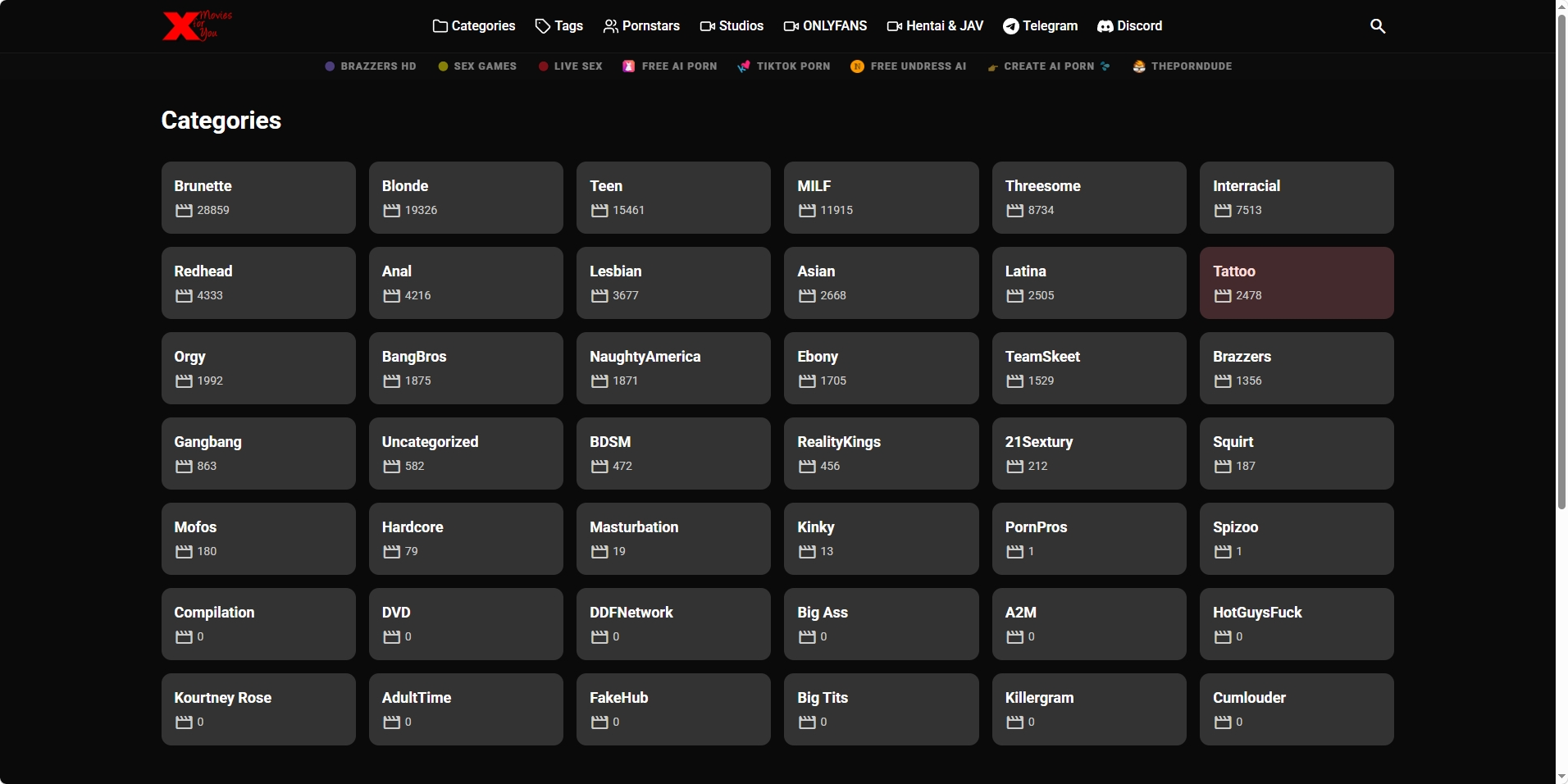The image size is (1568, 784).
Task: Click the PornPros card title
Action: click(1037, 527)
